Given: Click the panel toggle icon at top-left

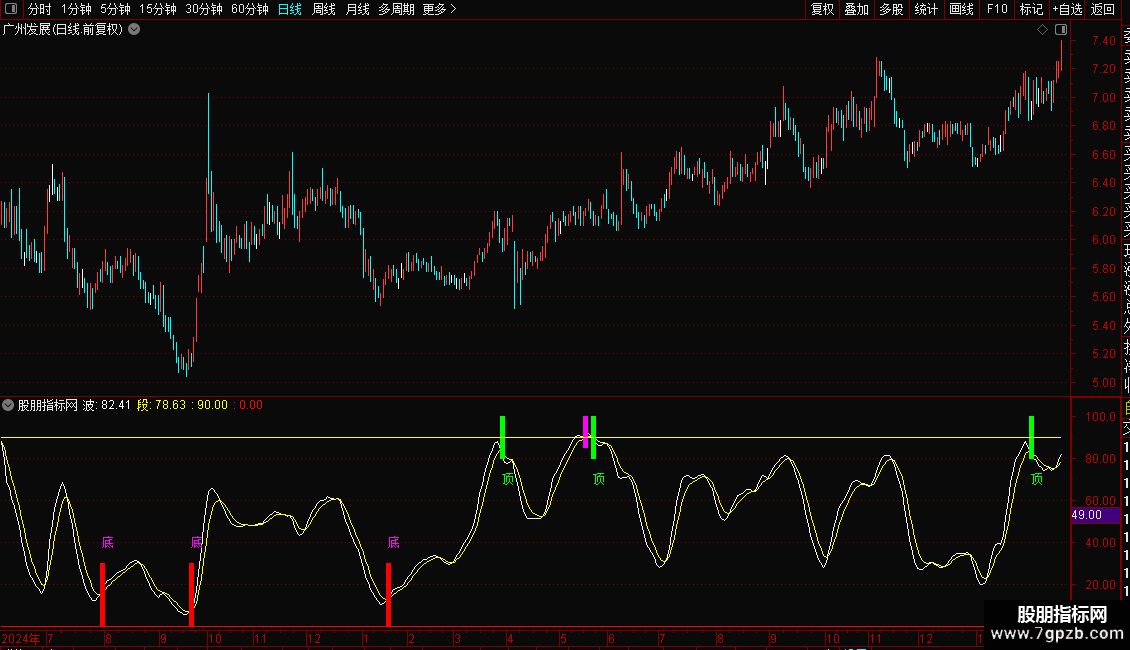Looking at the screenshot, I should coord(11,9).
